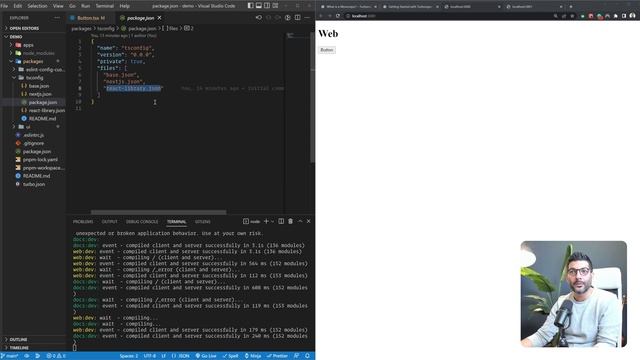
Task: Switch to the Output panel tab
Action: point(109,222)
